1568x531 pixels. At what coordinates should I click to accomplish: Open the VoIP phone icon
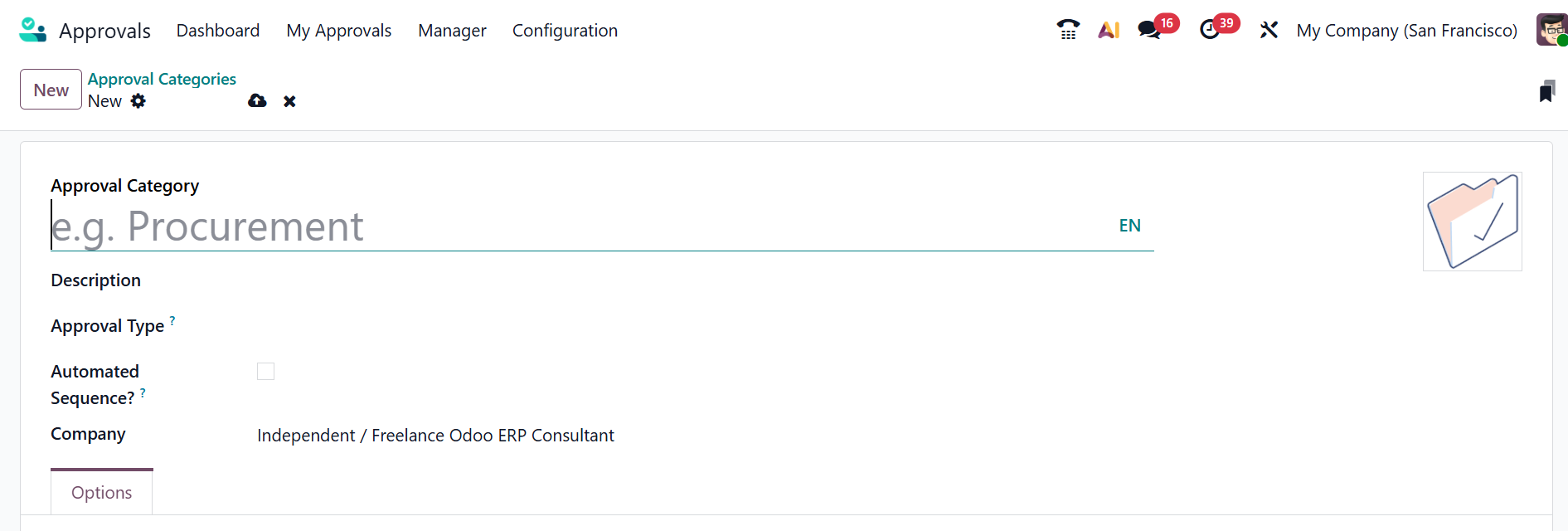click(1068, 30)
